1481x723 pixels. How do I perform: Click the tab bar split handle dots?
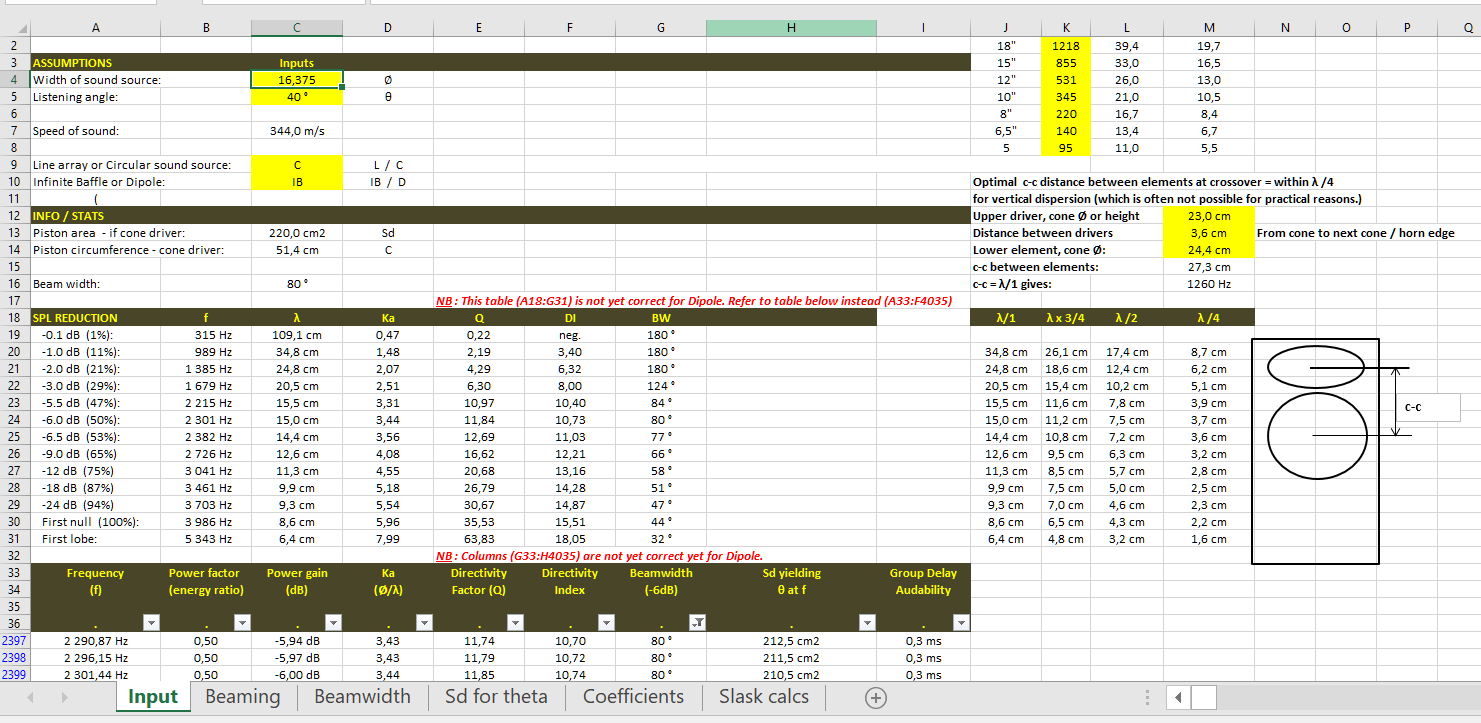(x=1146, y=697)
